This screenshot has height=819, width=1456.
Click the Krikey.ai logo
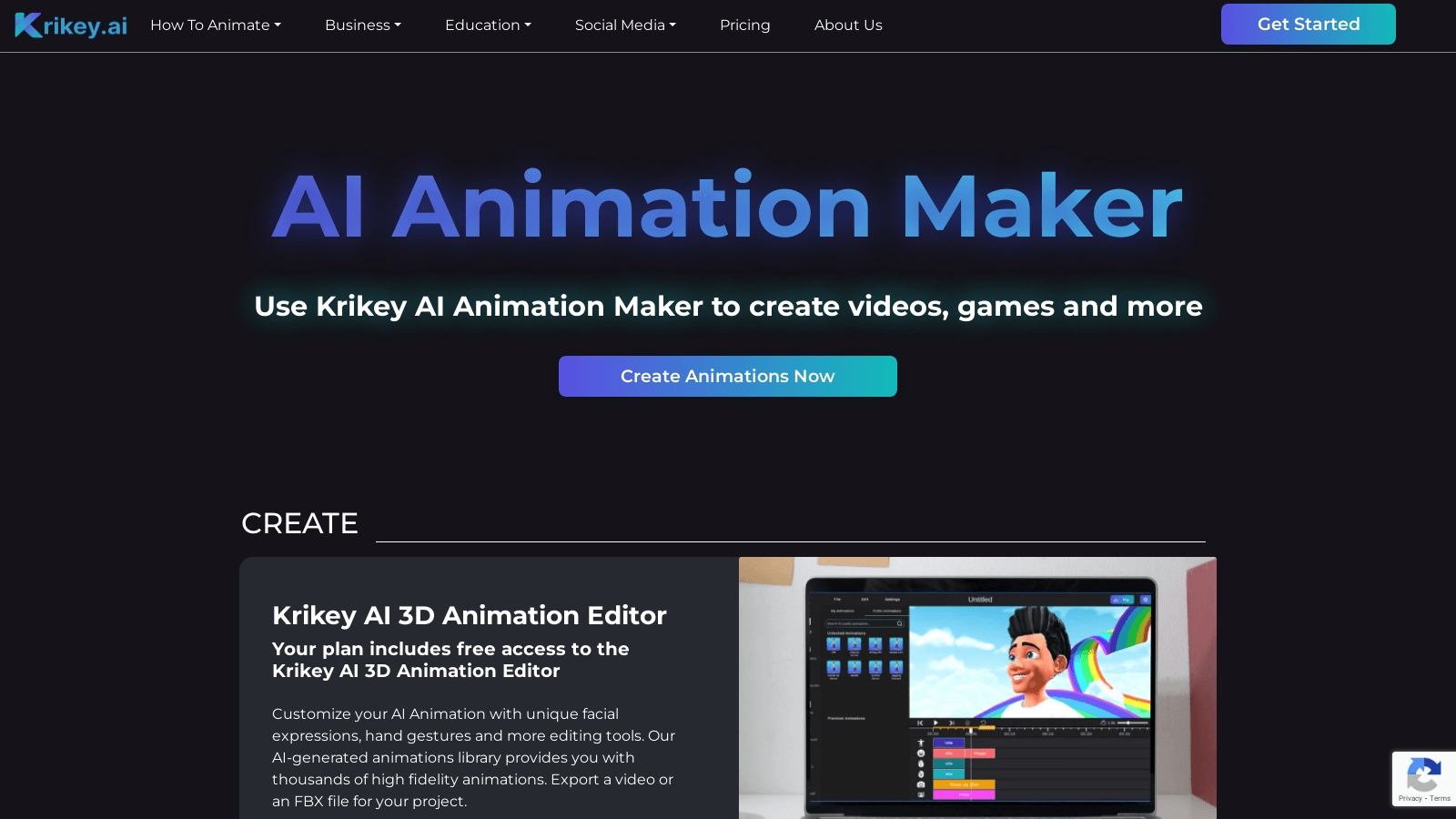point(71,25)
